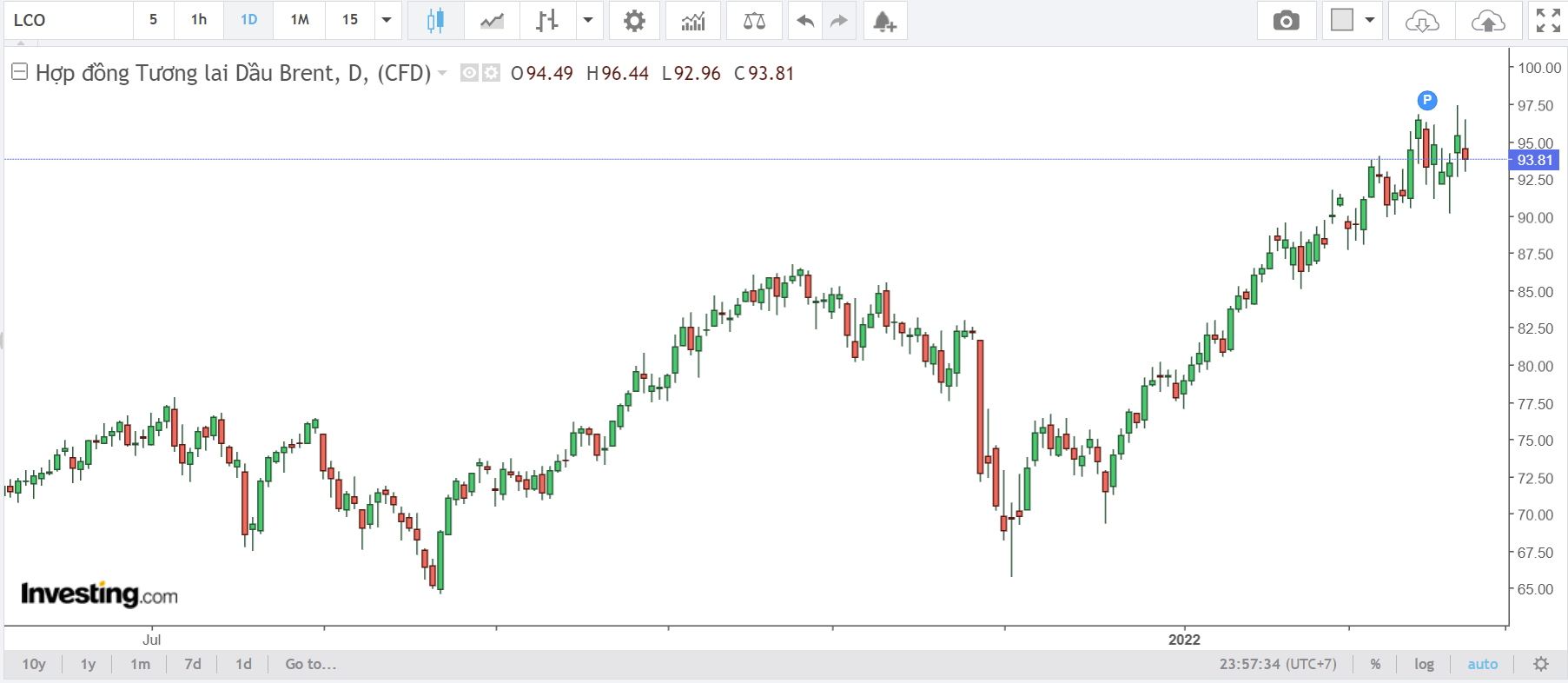Open the indicators icon
Viewport: 1568px width, 683px height.
pos(693,20)
